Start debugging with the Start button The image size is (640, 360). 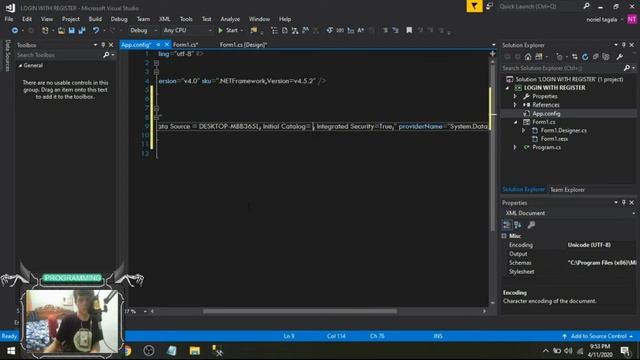point(230,30)
